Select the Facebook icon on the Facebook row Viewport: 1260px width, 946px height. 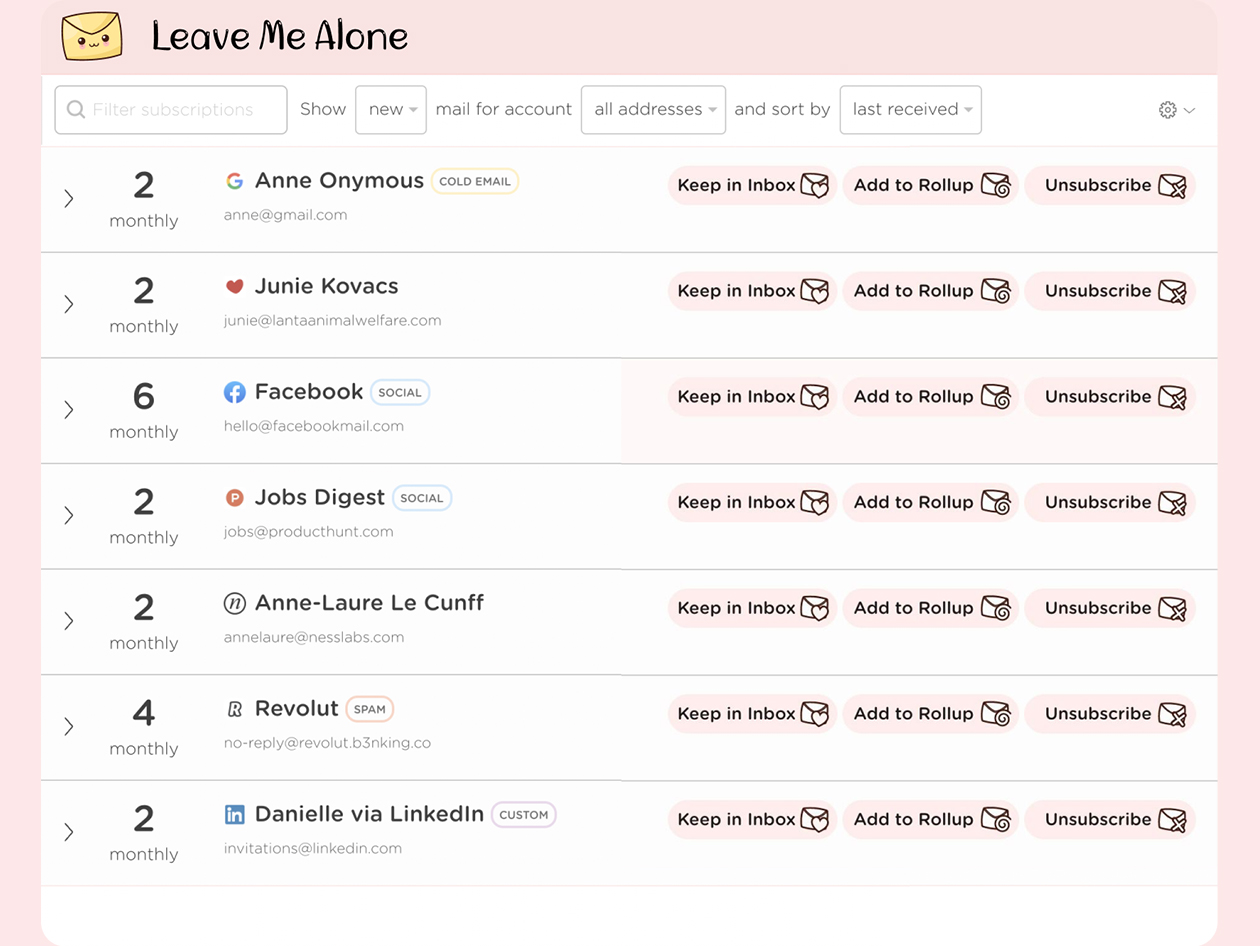point(234,392)
